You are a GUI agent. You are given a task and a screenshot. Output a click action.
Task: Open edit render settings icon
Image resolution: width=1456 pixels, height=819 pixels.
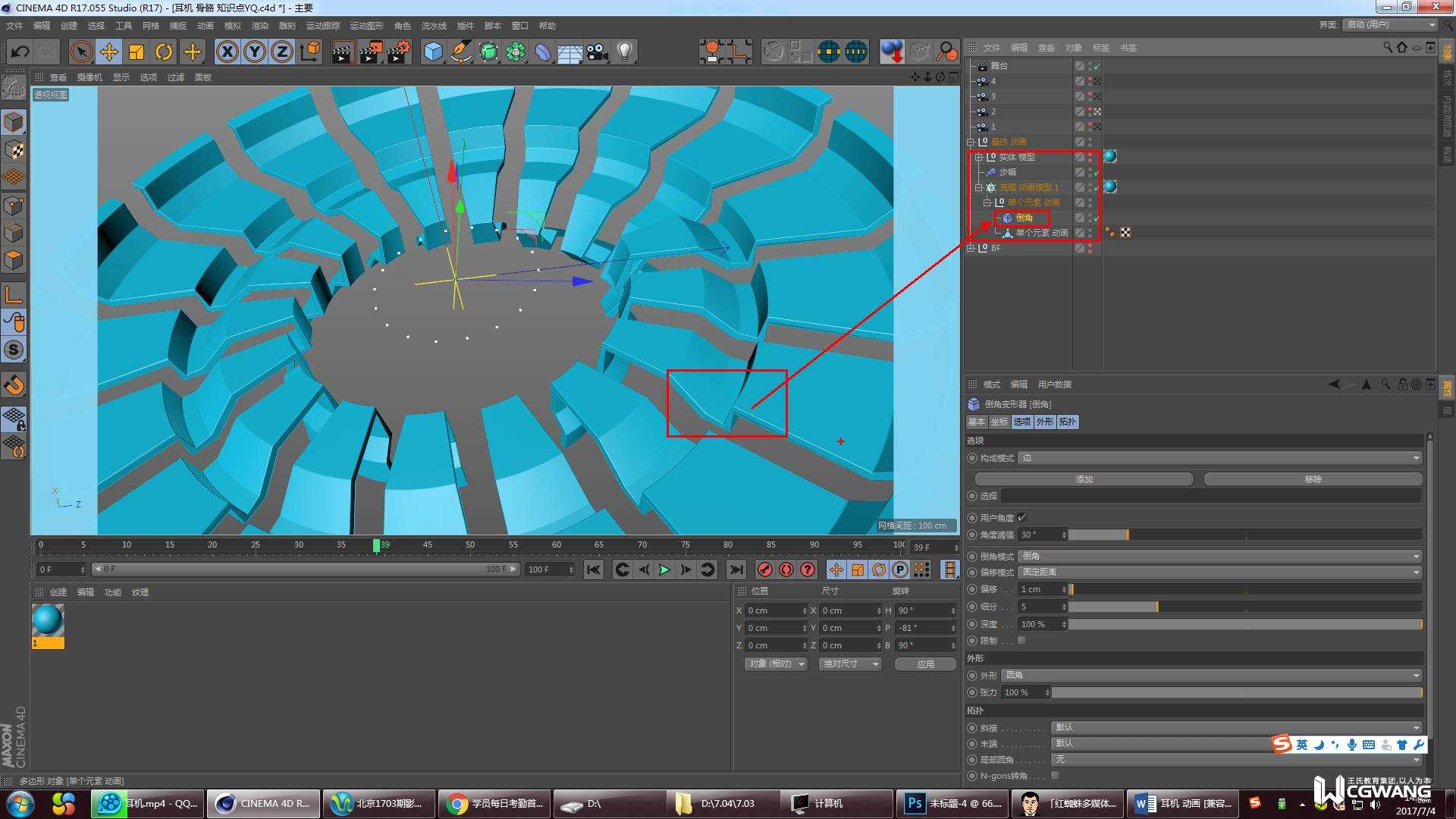click(398, 52)
